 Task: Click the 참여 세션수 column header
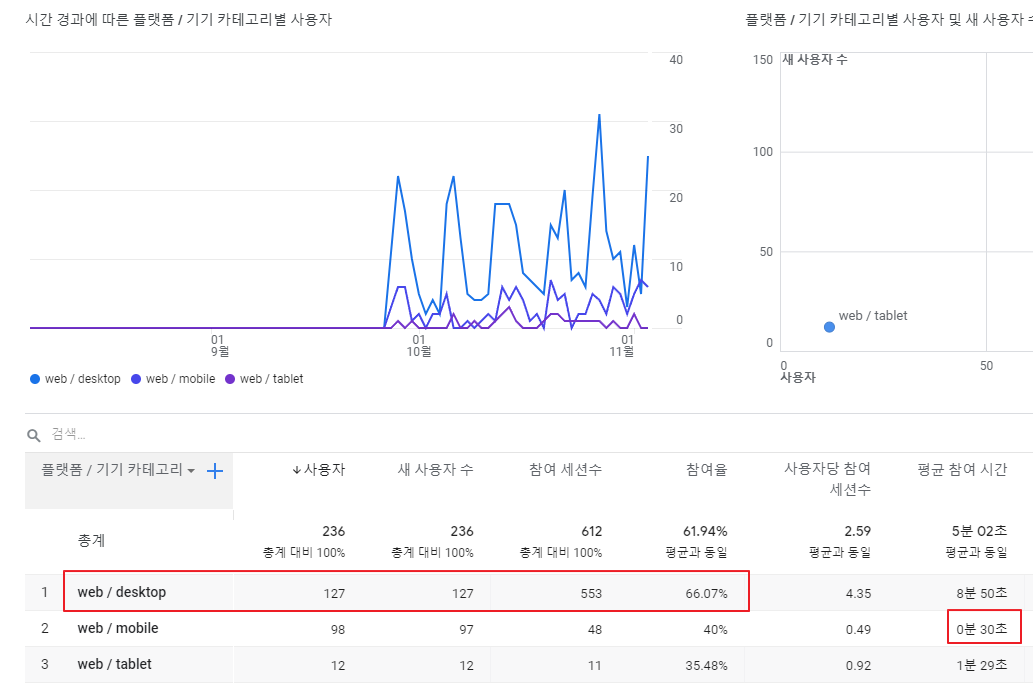(565, 470)
